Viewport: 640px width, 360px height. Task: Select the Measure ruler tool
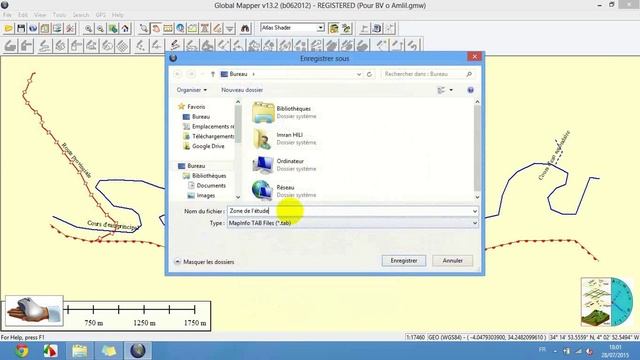[x=168, y=28]
